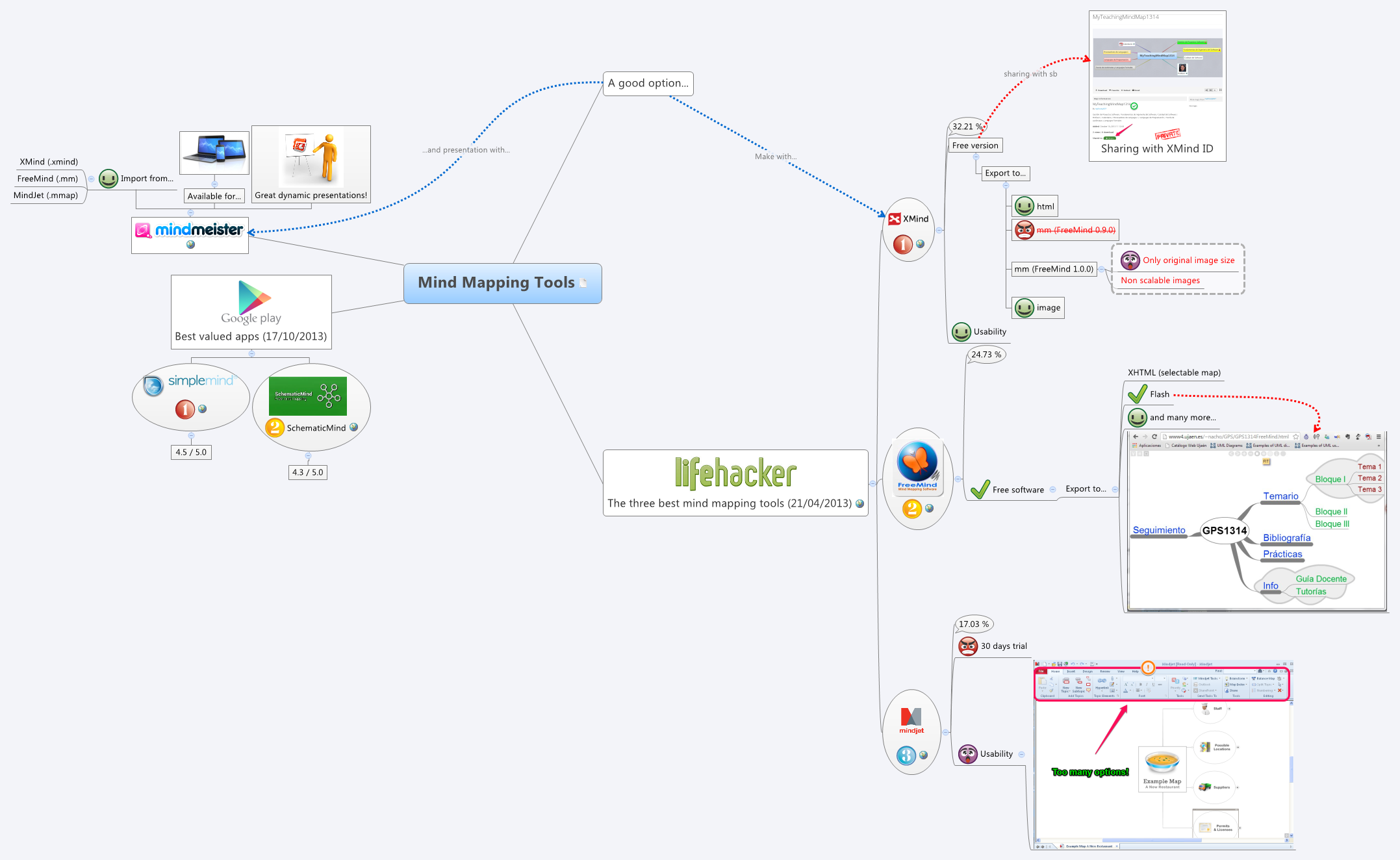Click the purple face icon near "Only original image size"

pyautogui.click(x=1130, y=260)
